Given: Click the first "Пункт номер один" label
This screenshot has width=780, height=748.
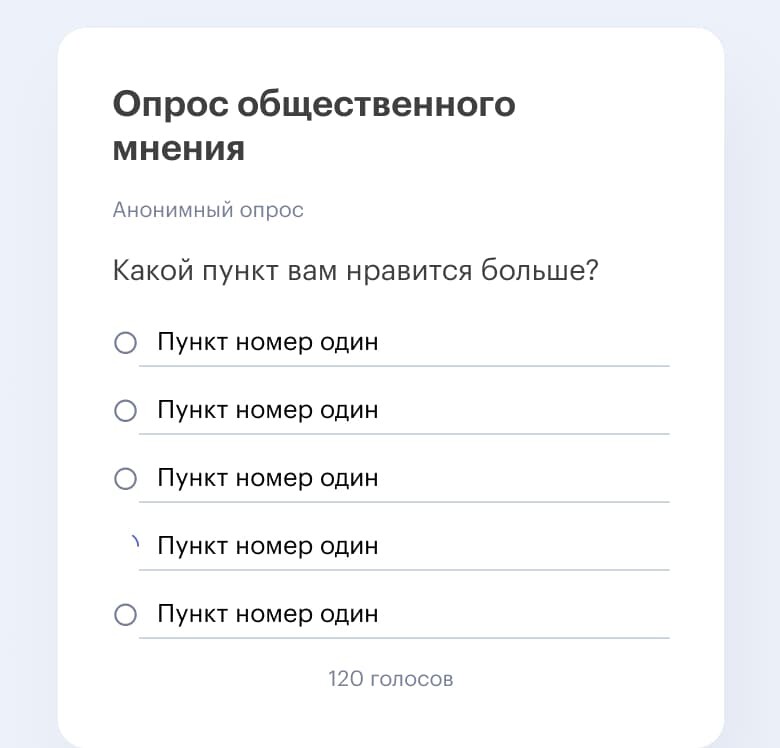Looking at the screenshot, I should 268,342.
